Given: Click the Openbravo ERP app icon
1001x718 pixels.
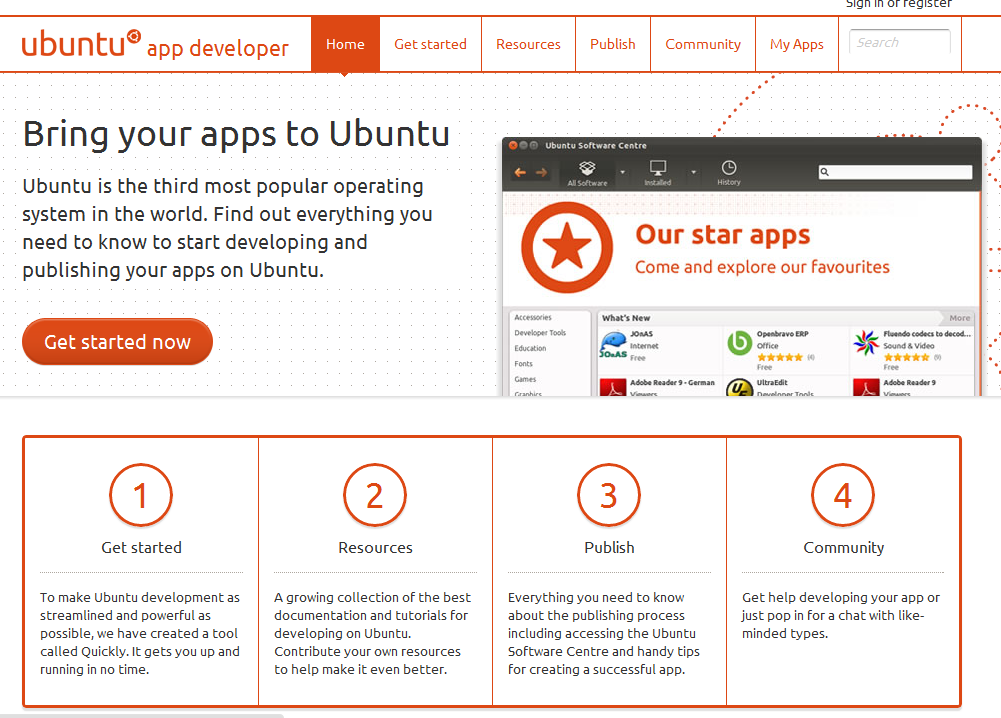Looking at the screenshot, I should coord(739,343).
